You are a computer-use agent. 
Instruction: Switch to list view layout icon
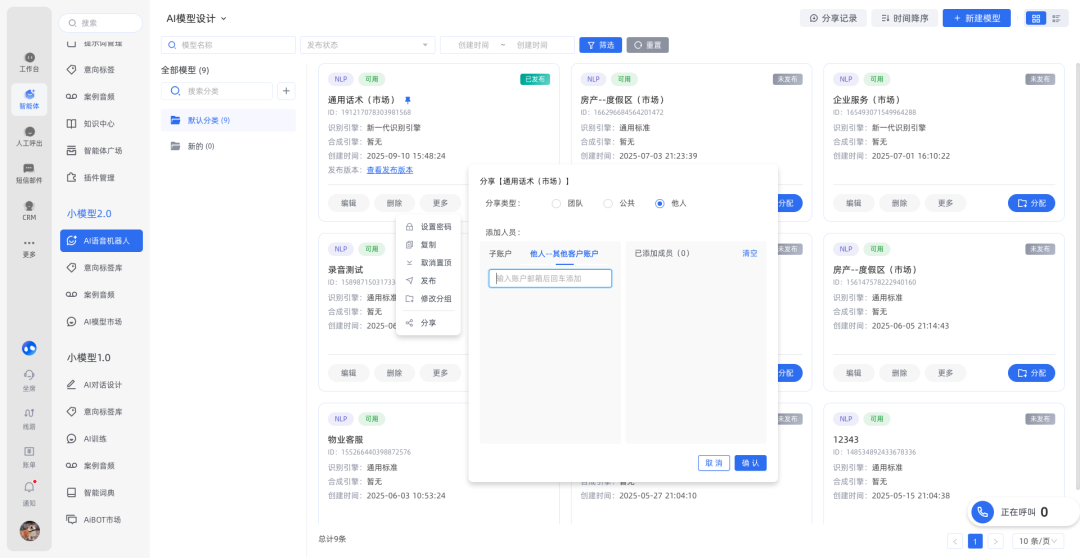tap(1056, 18)
